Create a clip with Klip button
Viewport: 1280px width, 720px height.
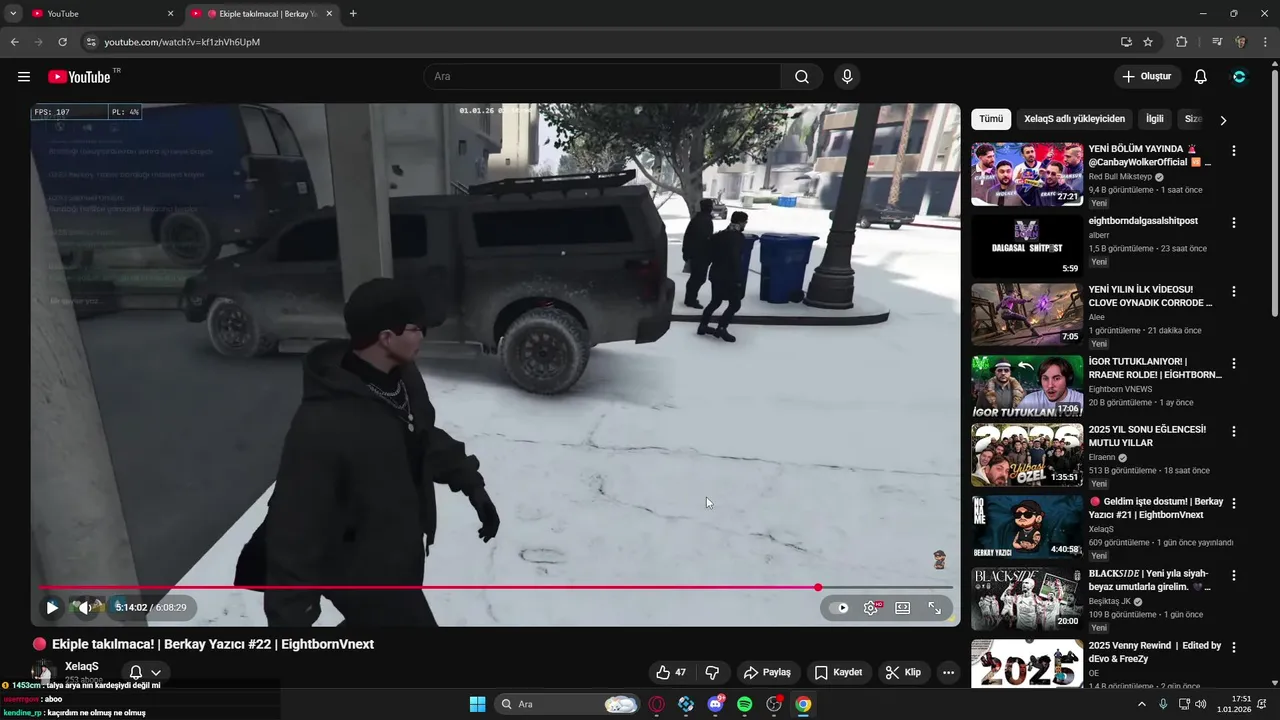point(903,672)
